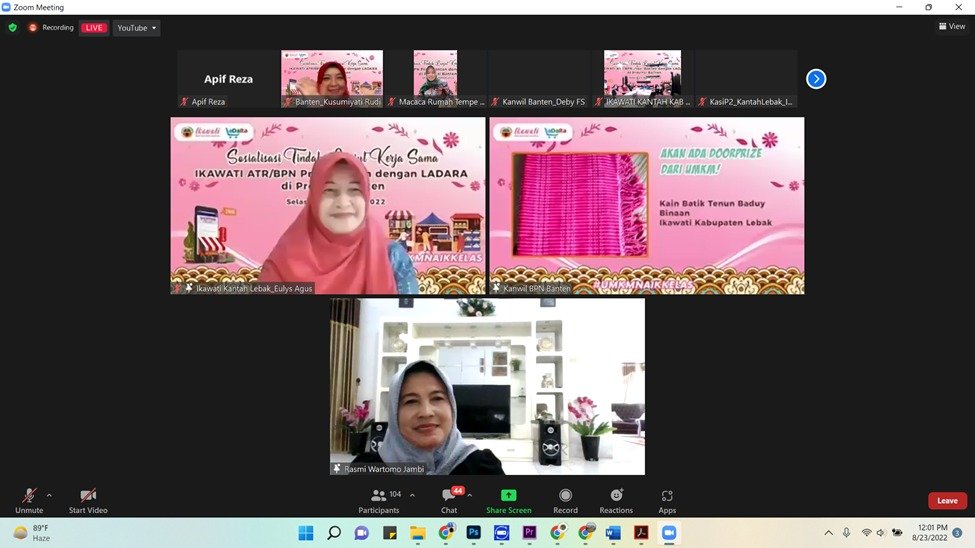Screen dimensions: 975x548
Task: Expand audio options arrow beside Unmute
Action: (x=49, y=495)
